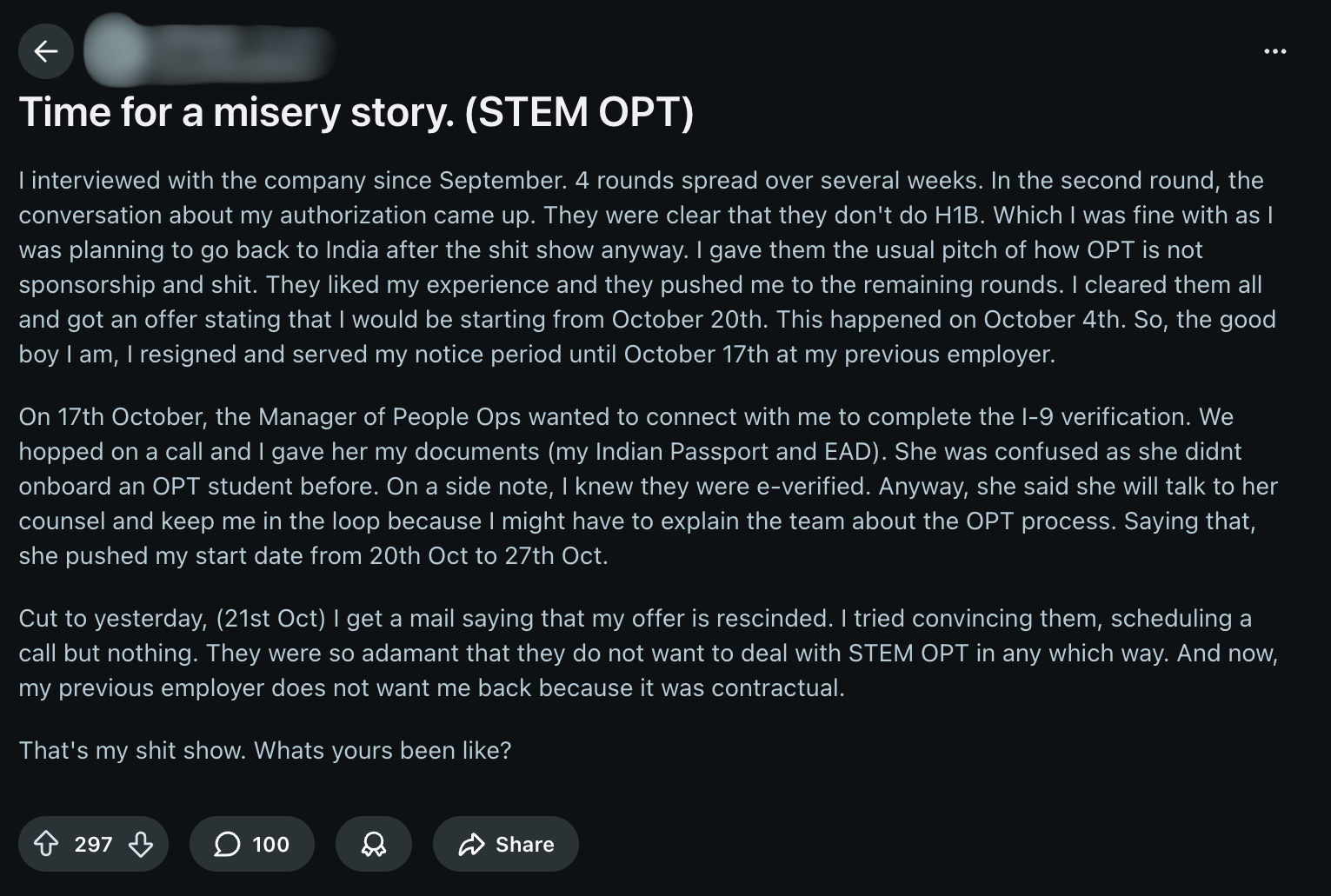This screenshot has height=896, width=1331.
Task: Click the blurred user avatar
Action: (x=115, y=50)
